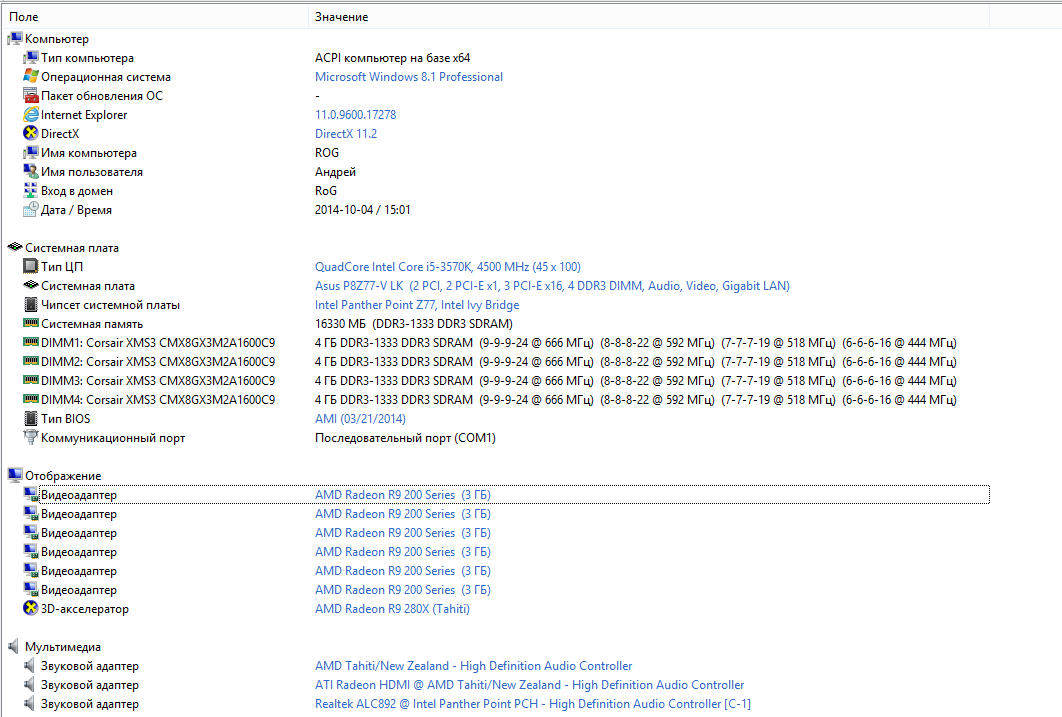Click the Системная память memory icon

coord(30,324)
